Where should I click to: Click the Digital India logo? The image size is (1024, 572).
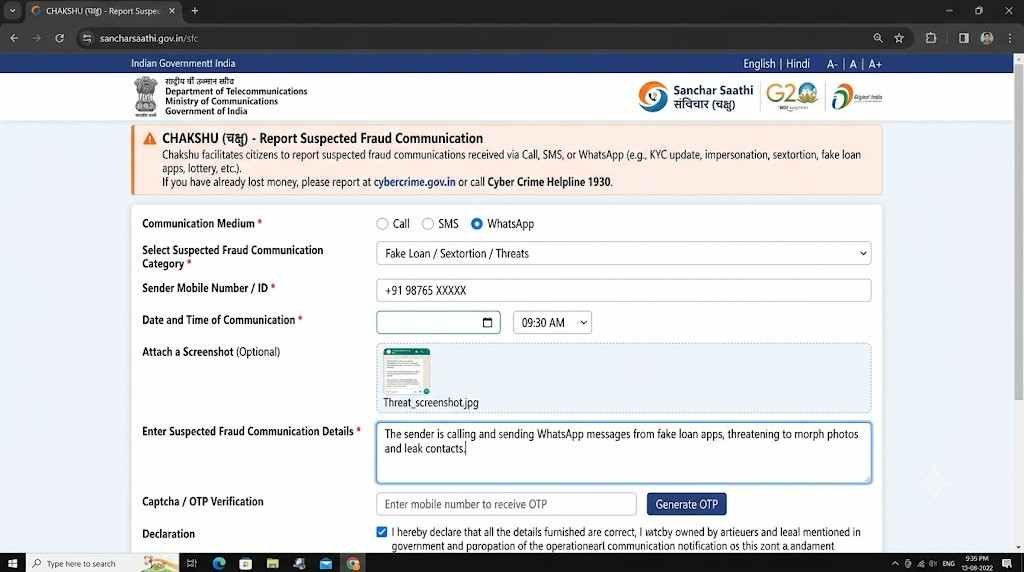pos(857,97)
